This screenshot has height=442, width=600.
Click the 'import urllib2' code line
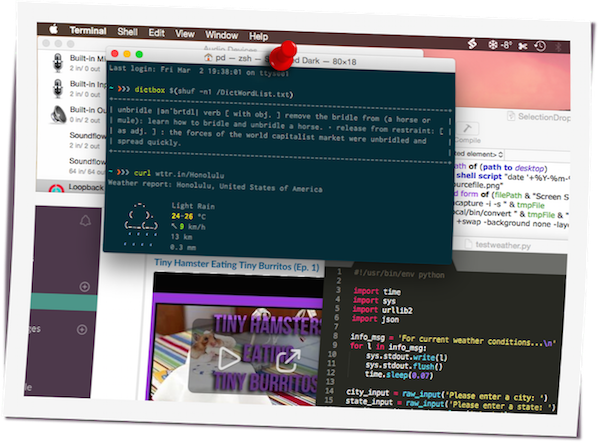tap(383, 310)
